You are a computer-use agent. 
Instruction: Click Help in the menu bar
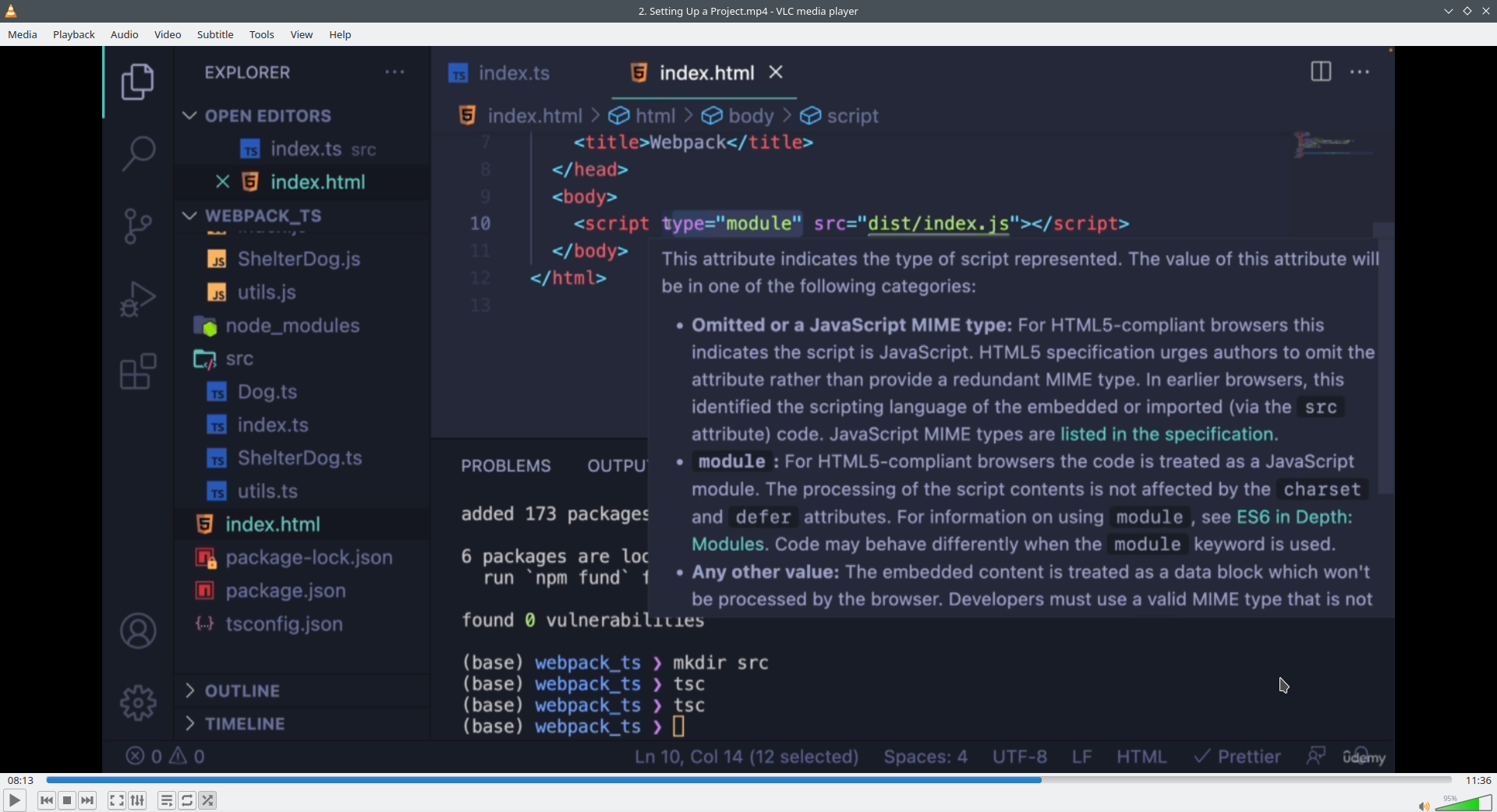click(340, 34)
